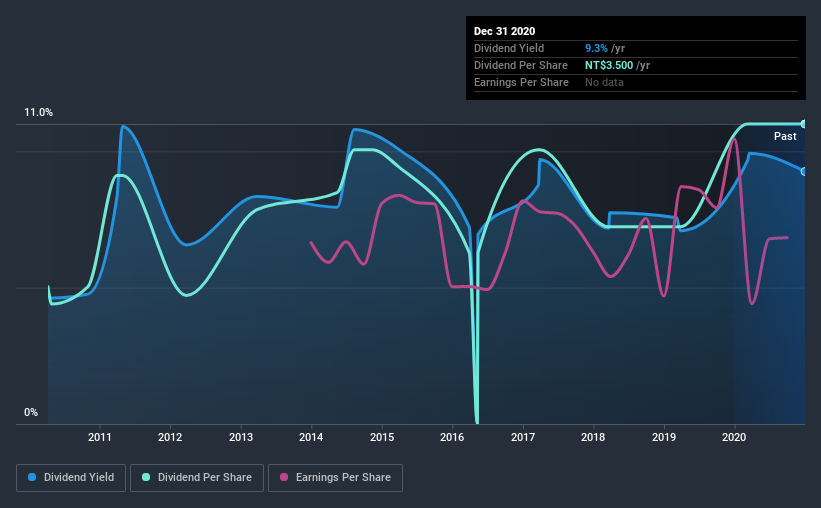The image size is (821, 508).
Task: Click the Earnings Per Share tooltip row label
Action: (x=521, y=82)
